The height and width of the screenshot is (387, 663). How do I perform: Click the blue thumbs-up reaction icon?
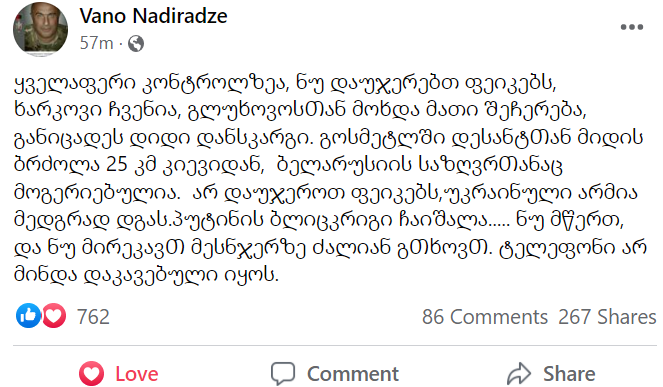28,316
